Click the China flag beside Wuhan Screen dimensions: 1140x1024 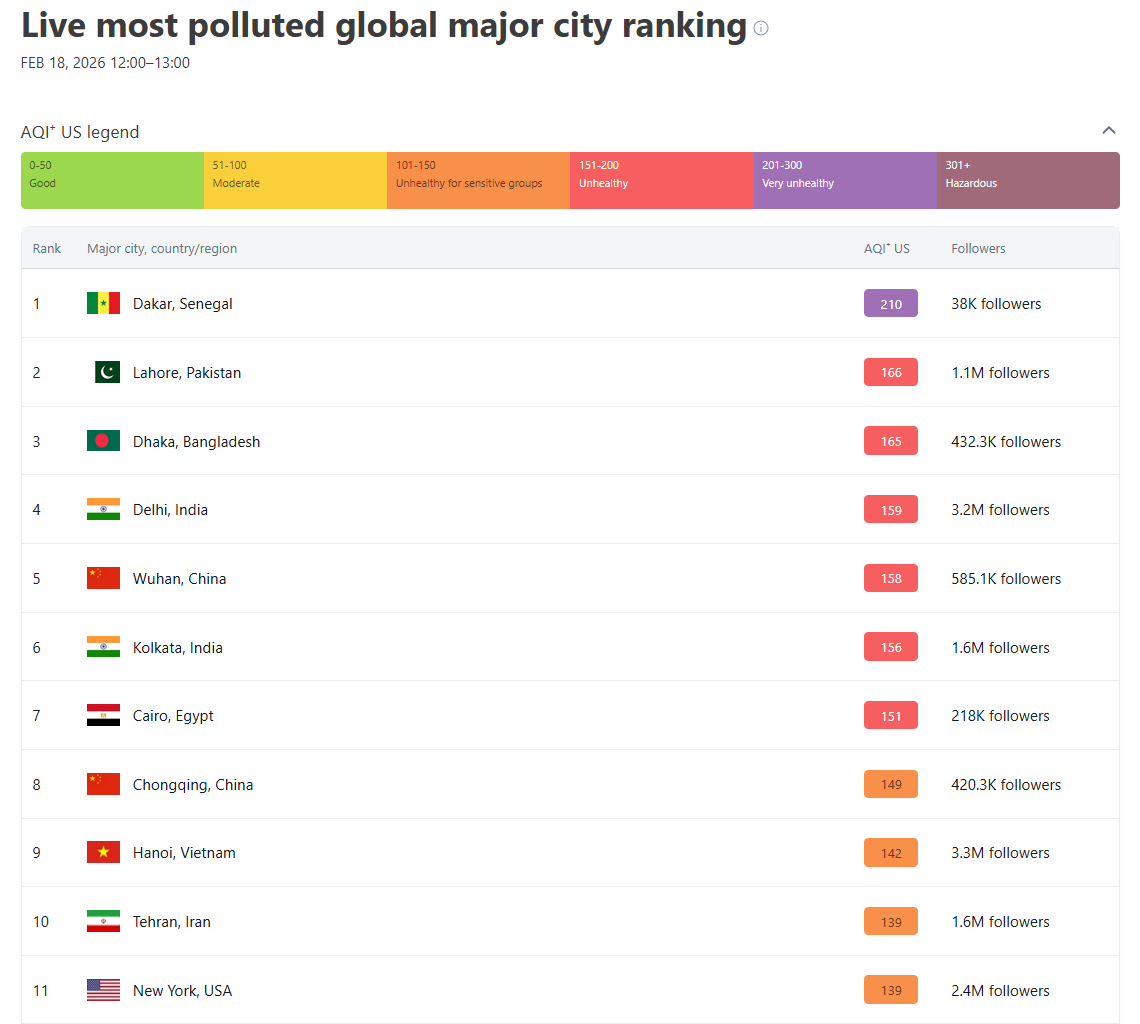[x=103, y=578]
